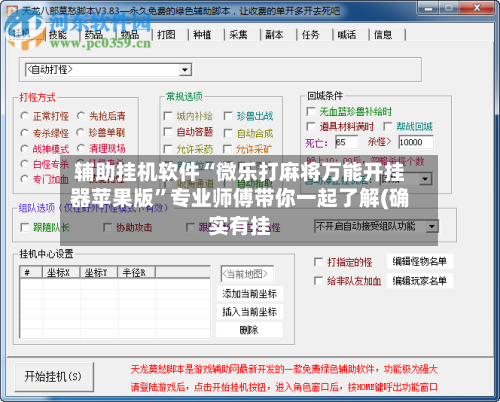Toggle the 跟随队长 checkbox
500x402 pixels.
[x=25, y=227]
